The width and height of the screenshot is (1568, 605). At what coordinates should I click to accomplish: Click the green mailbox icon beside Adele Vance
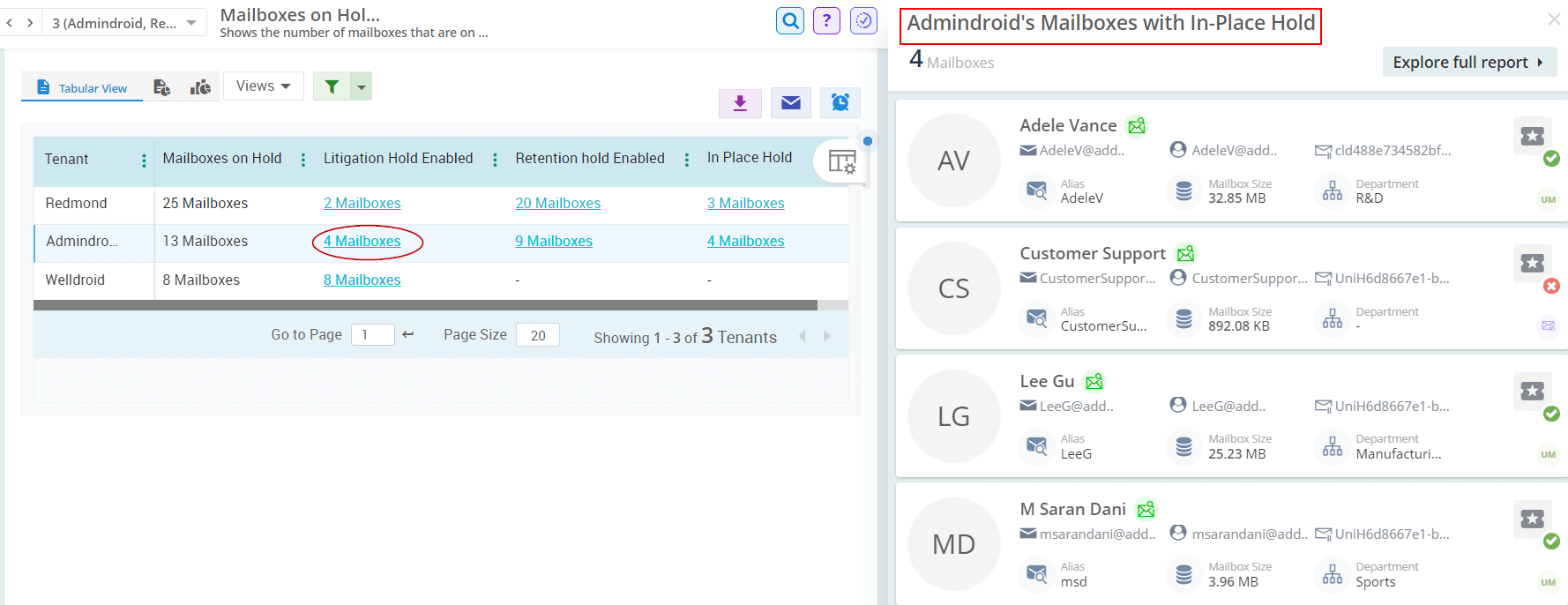tap(1137, 126)
